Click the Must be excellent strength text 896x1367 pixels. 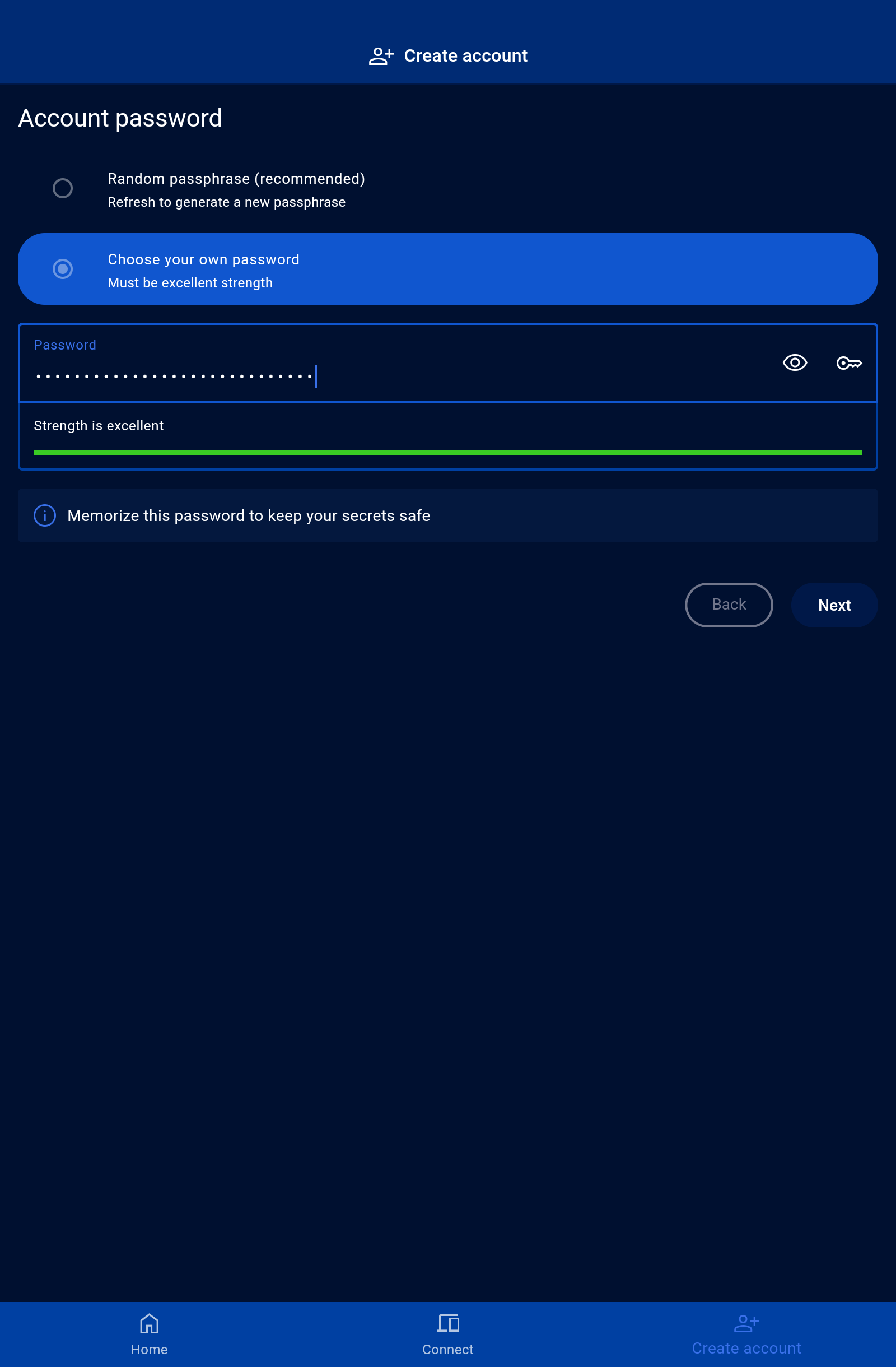click(190, 282)
